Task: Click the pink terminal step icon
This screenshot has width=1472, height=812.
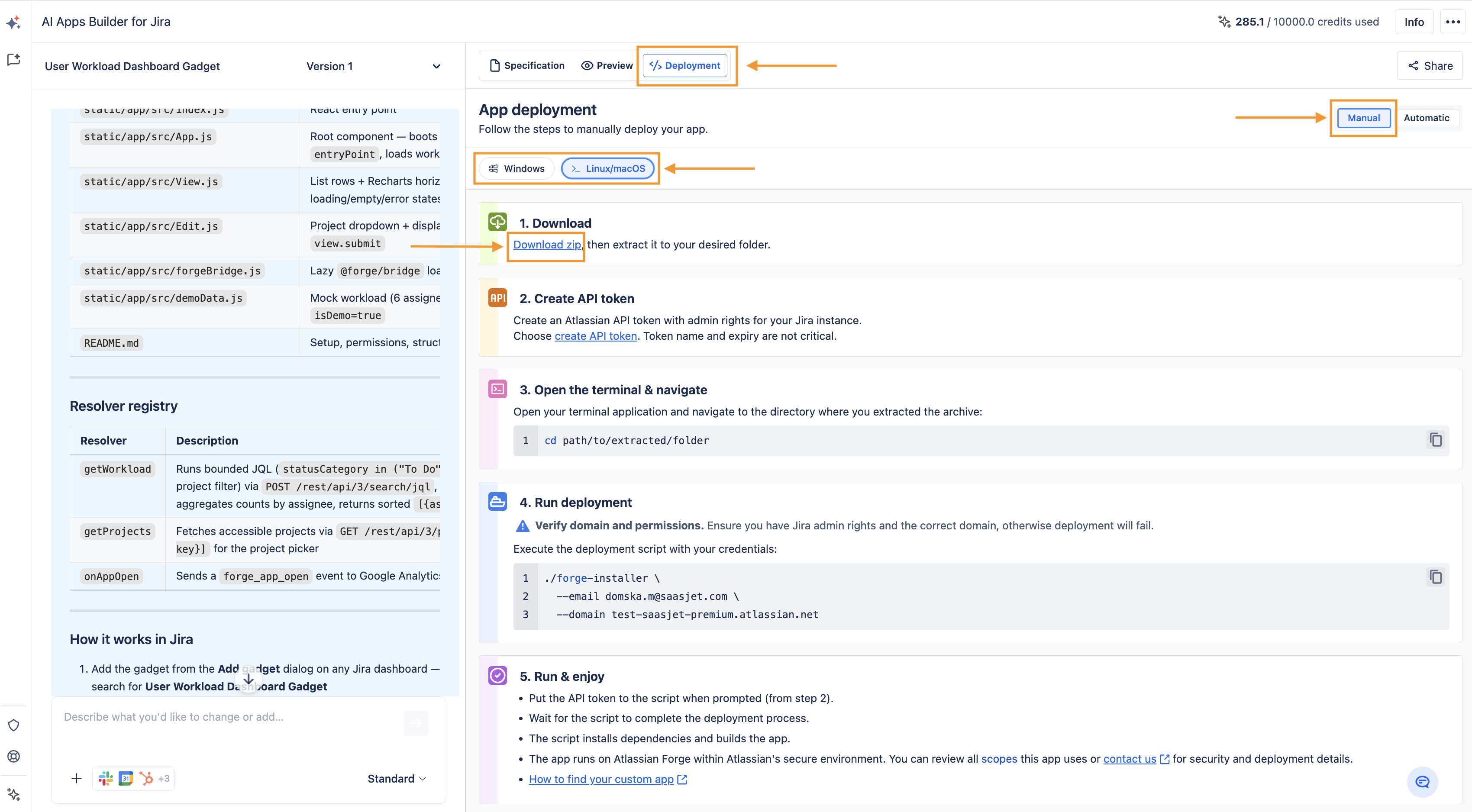Action: click(x=497, y=389)
